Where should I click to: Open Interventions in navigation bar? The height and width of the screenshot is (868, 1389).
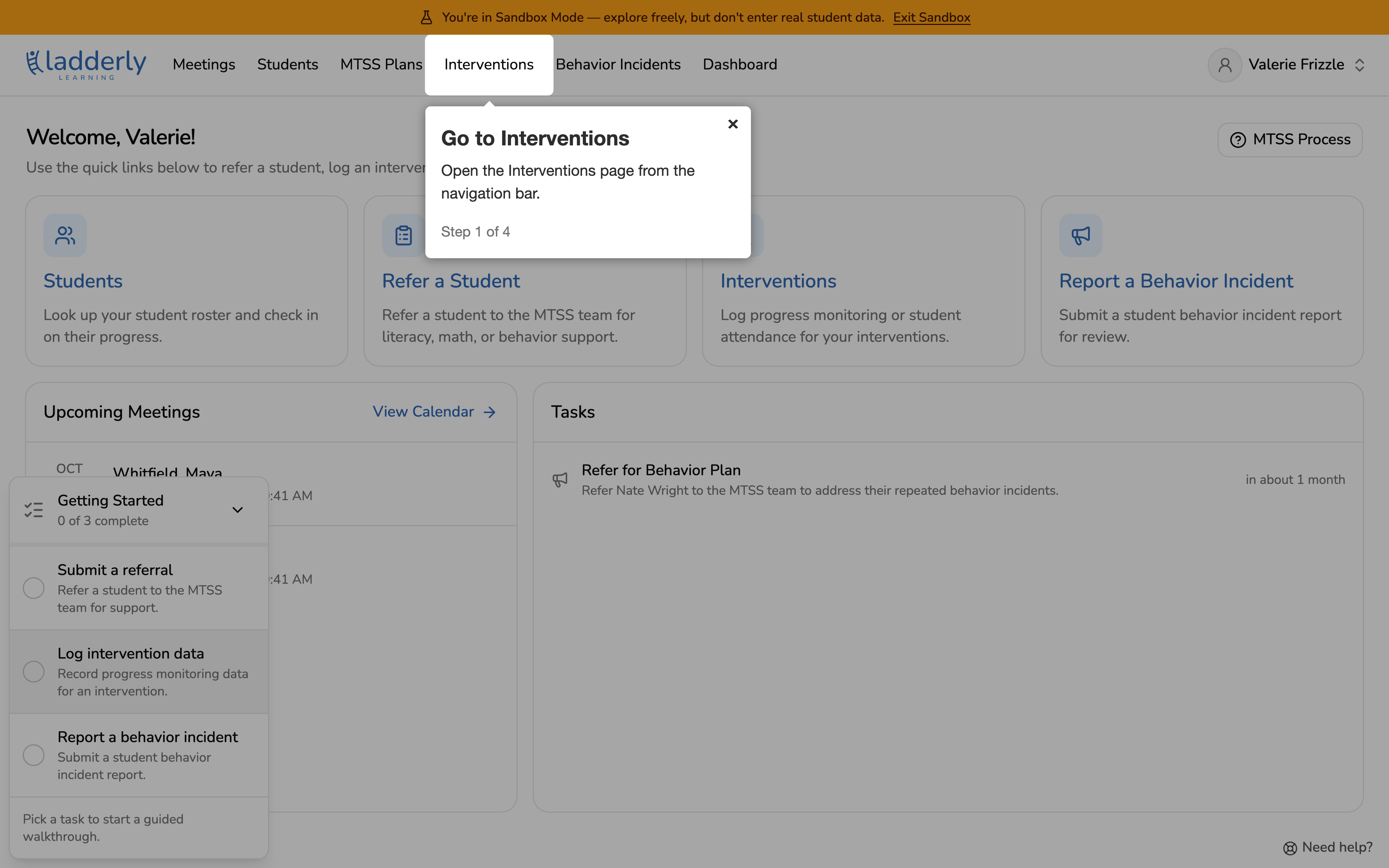(x=489, y=64)
